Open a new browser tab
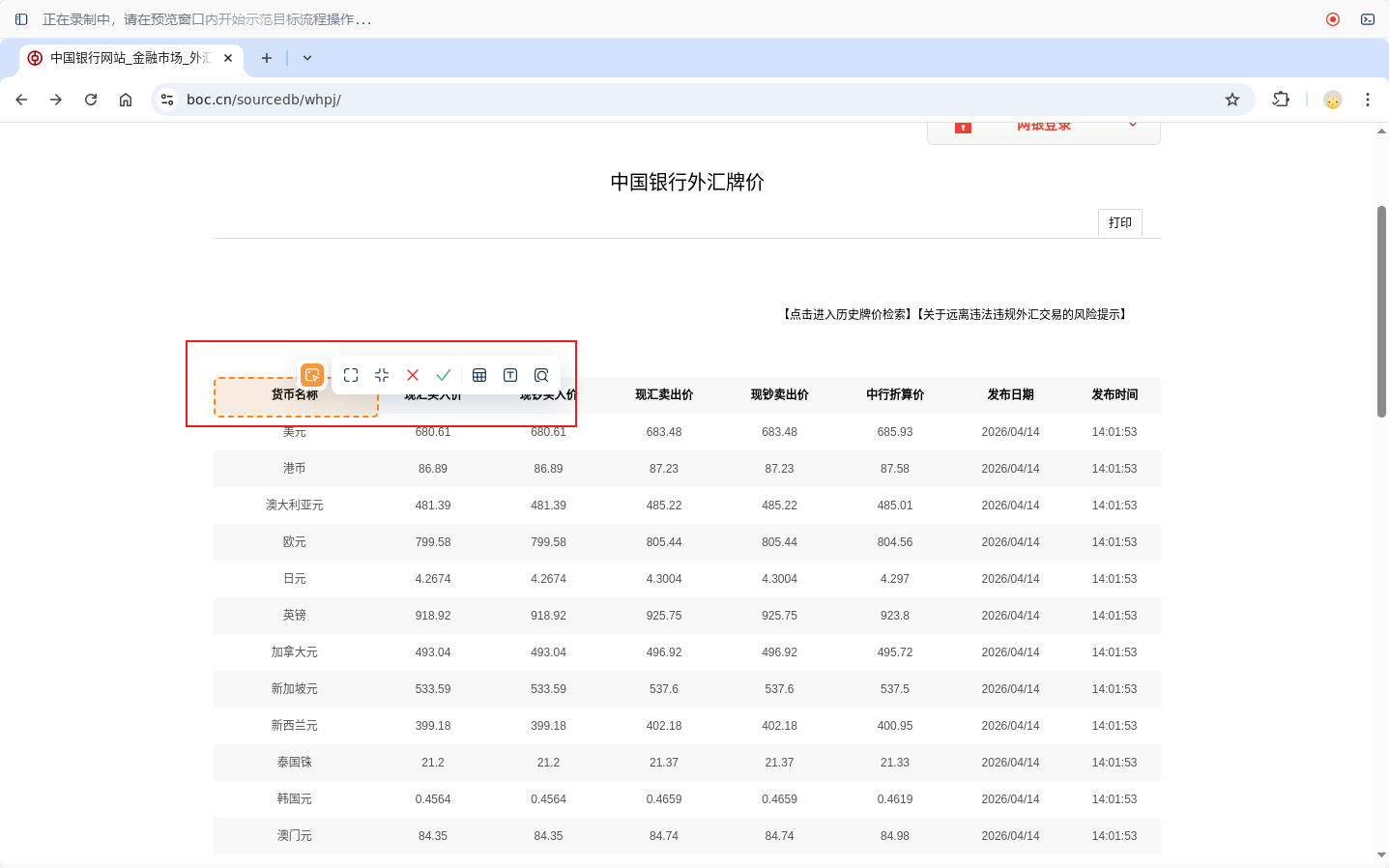The image size is (1389, 868). point(267,58)
